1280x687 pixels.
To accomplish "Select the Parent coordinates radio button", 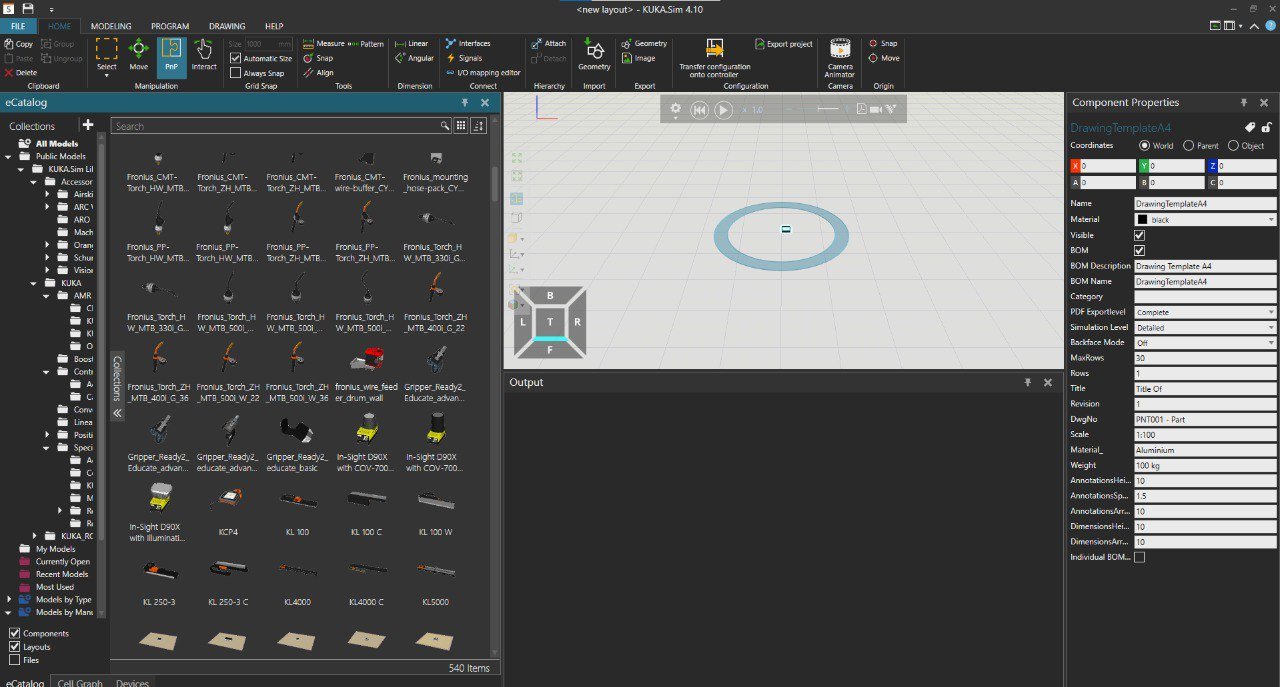I will (1188, 146).
